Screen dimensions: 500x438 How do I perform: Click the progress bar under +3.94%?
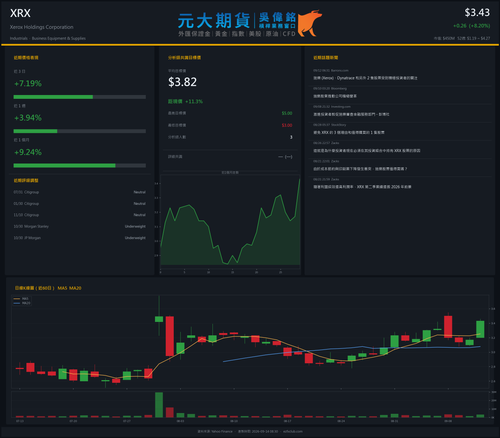click(x=80, y=131)
